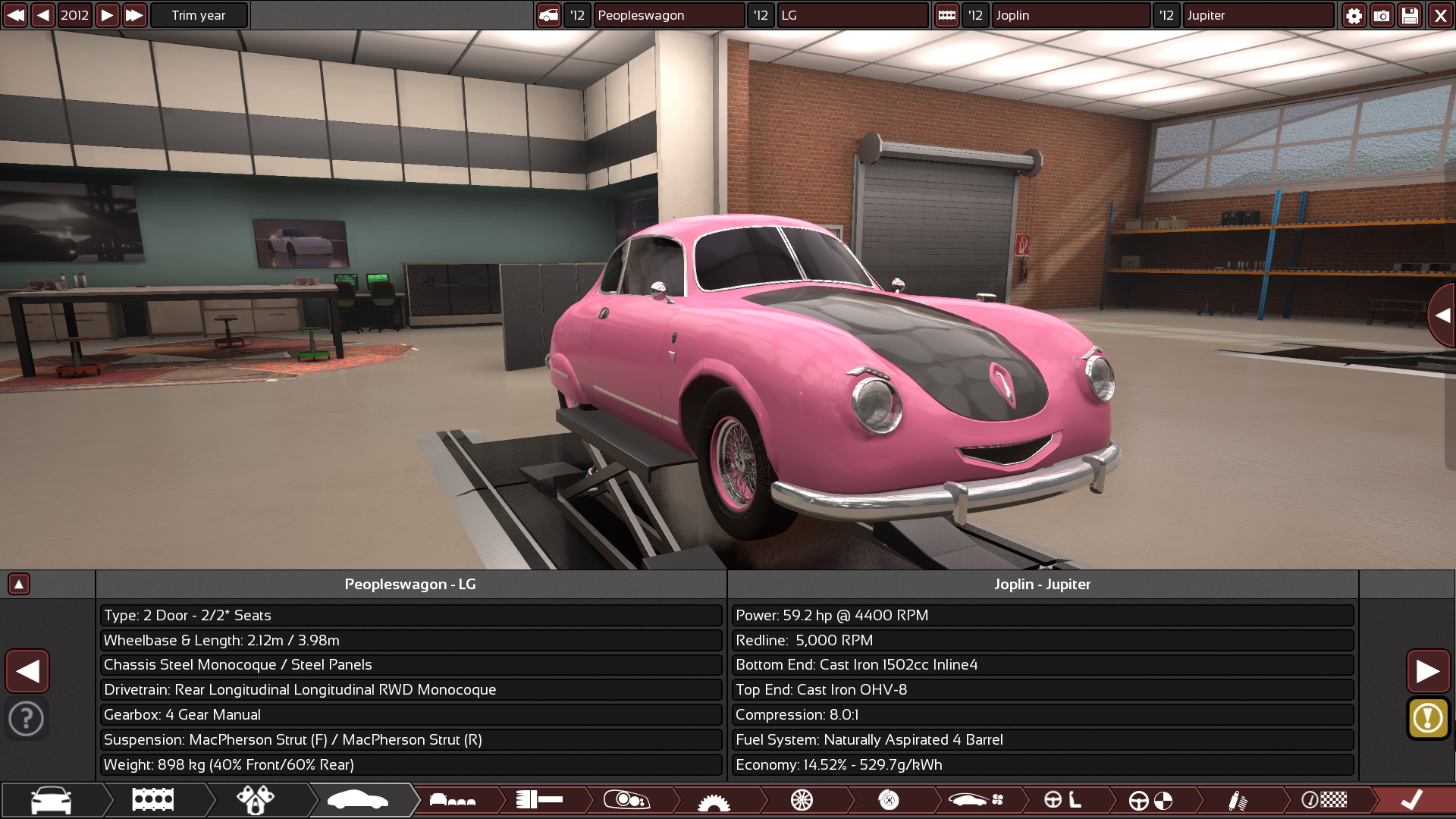1456x819 pixels.
Task: Click the Drivetrain Rear Longitudinal row
Action: coord(410,690)
